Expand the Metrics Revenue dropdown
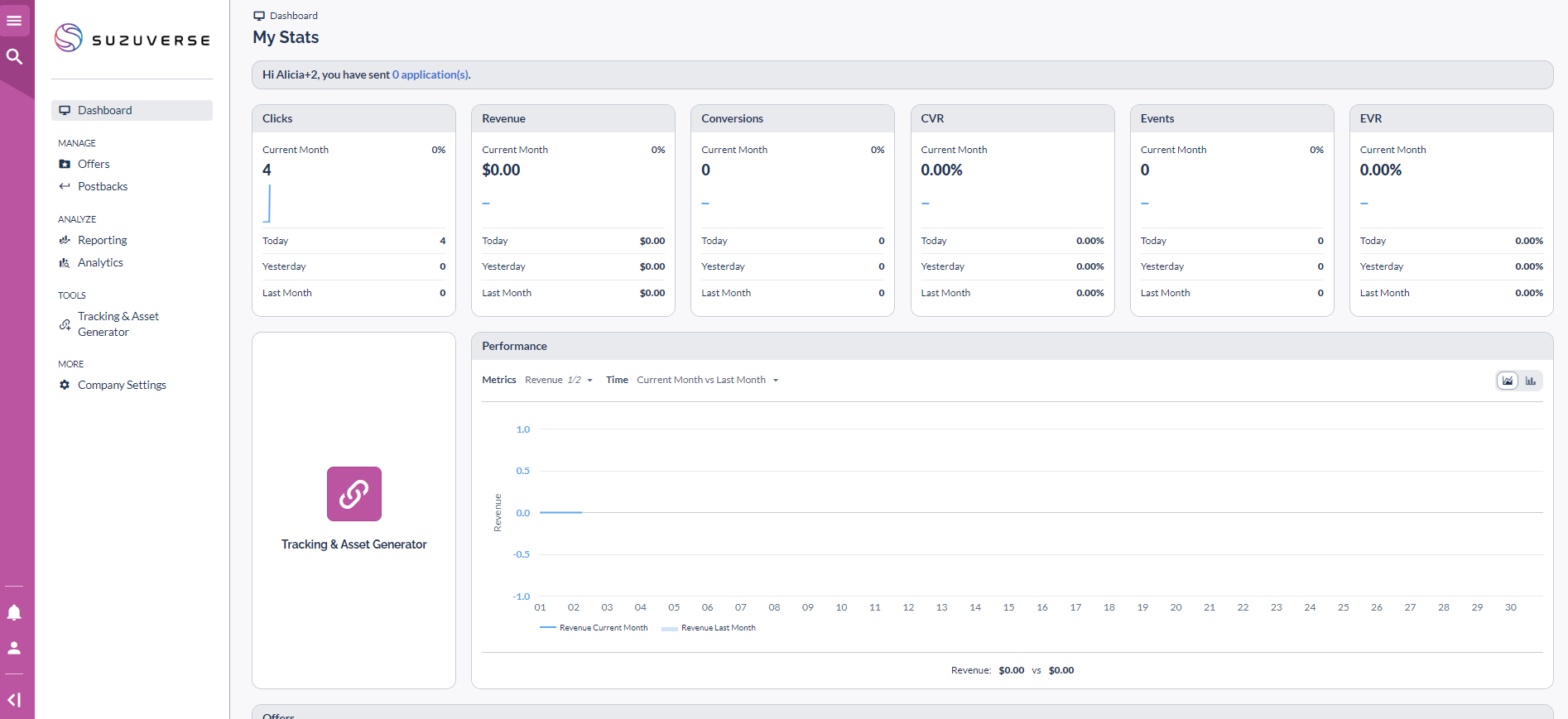The image size is (1568, 719). pos(559,381)
